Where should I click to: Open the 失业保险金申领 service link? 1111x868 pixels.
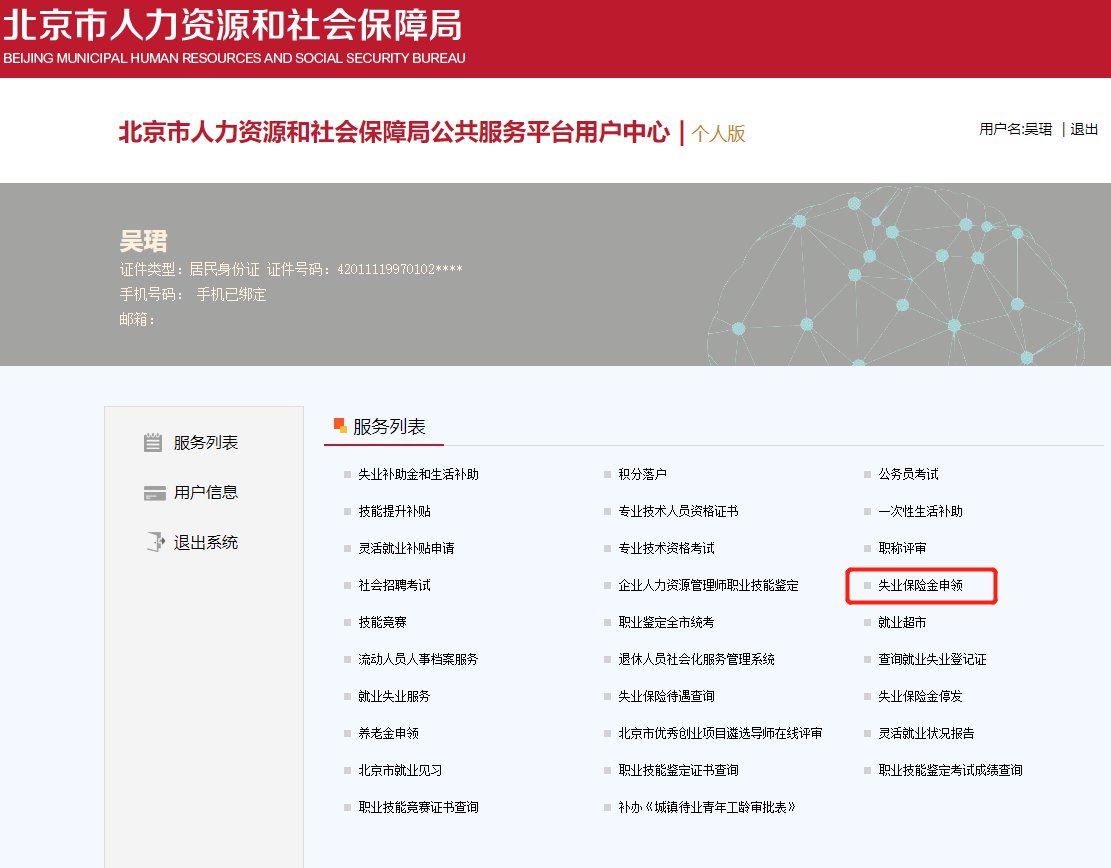click(920, 586)
